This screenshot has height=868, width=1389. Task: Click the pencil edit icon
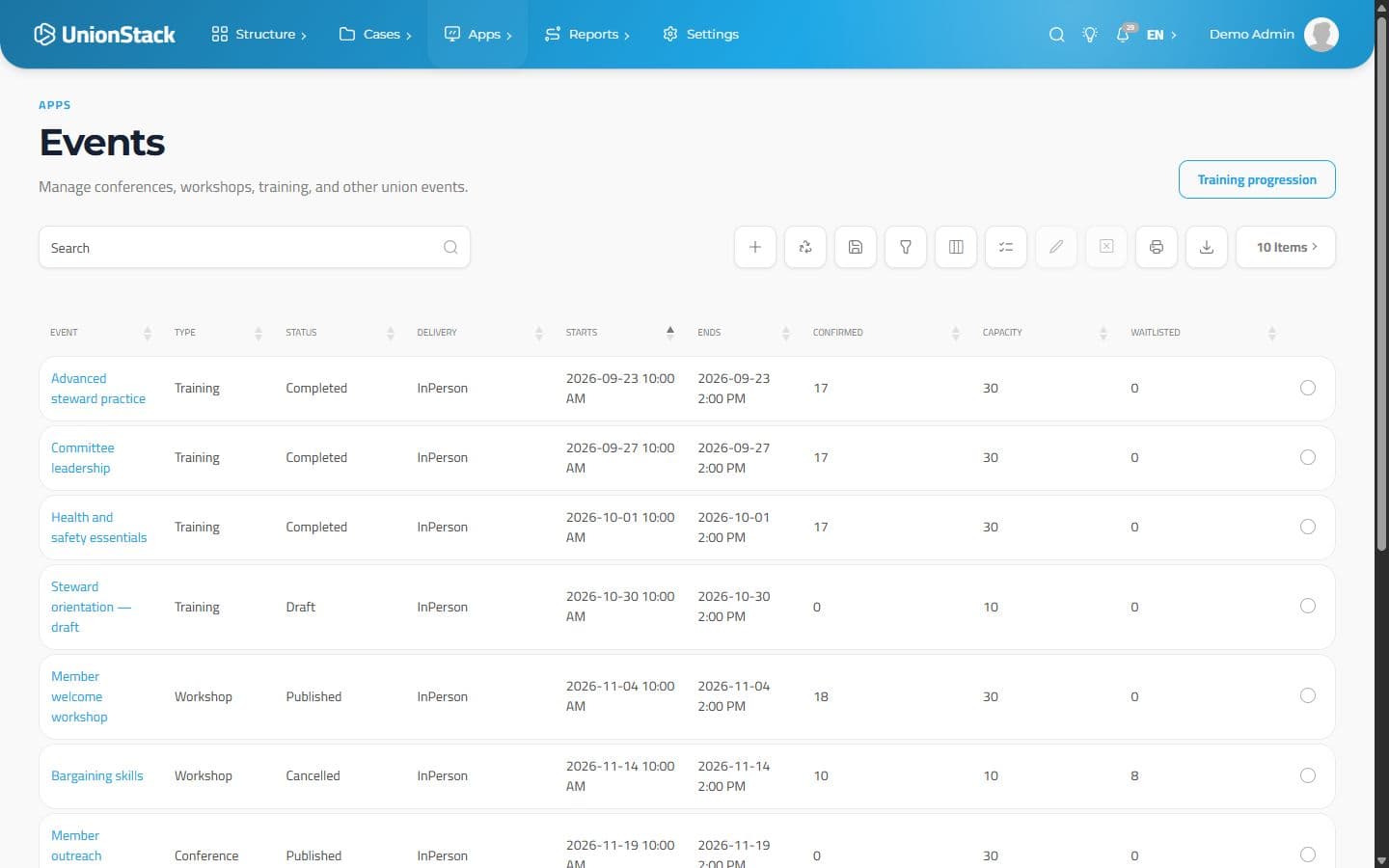(x=1056, y=247)
